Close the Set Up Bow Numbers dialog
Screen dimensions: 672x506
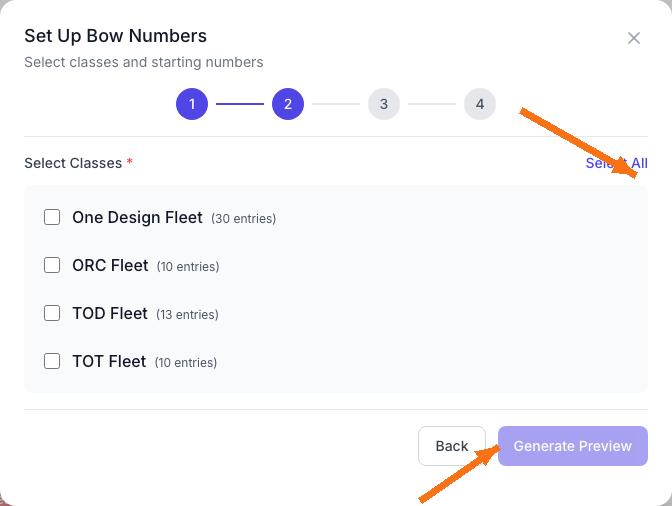(633, 38)
